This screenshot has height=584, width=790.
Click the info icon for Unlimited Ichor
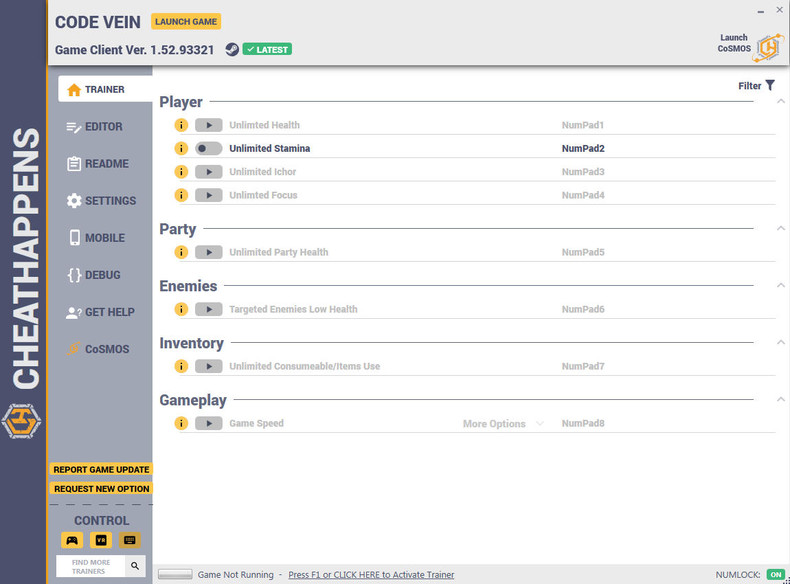181,172
